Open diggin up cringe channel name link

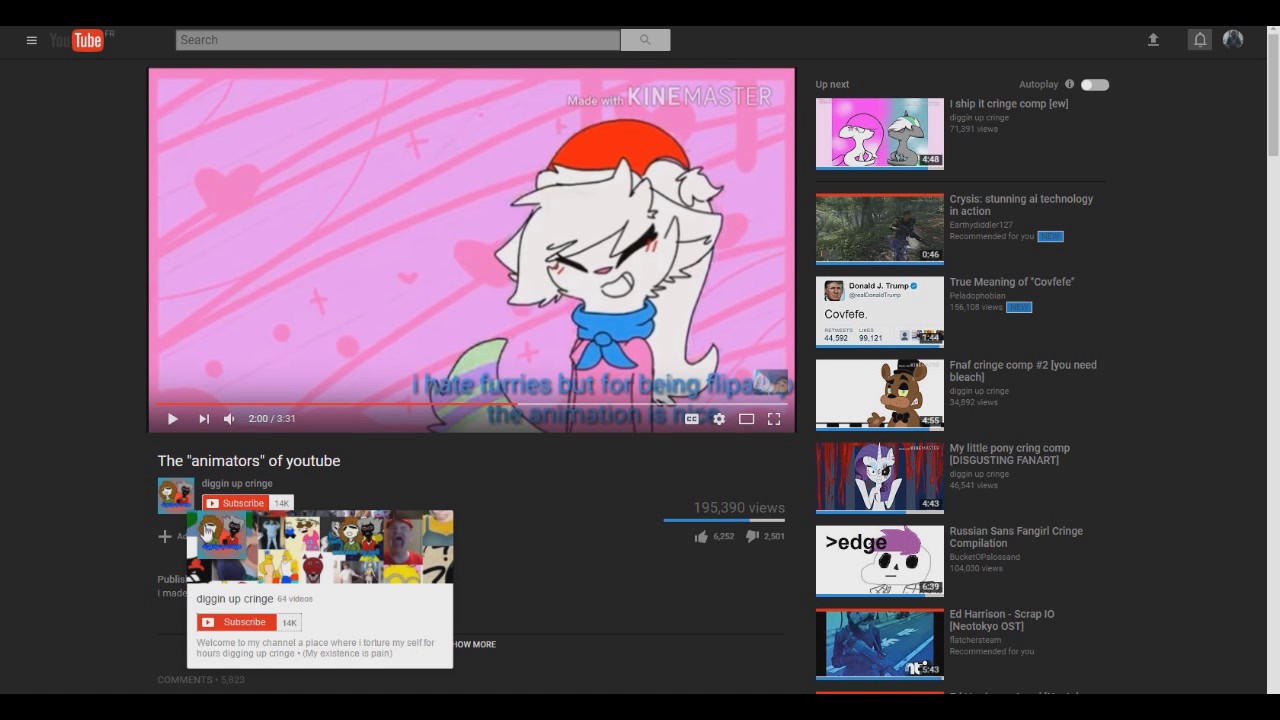pyautogui.click(x=237, y=484)
